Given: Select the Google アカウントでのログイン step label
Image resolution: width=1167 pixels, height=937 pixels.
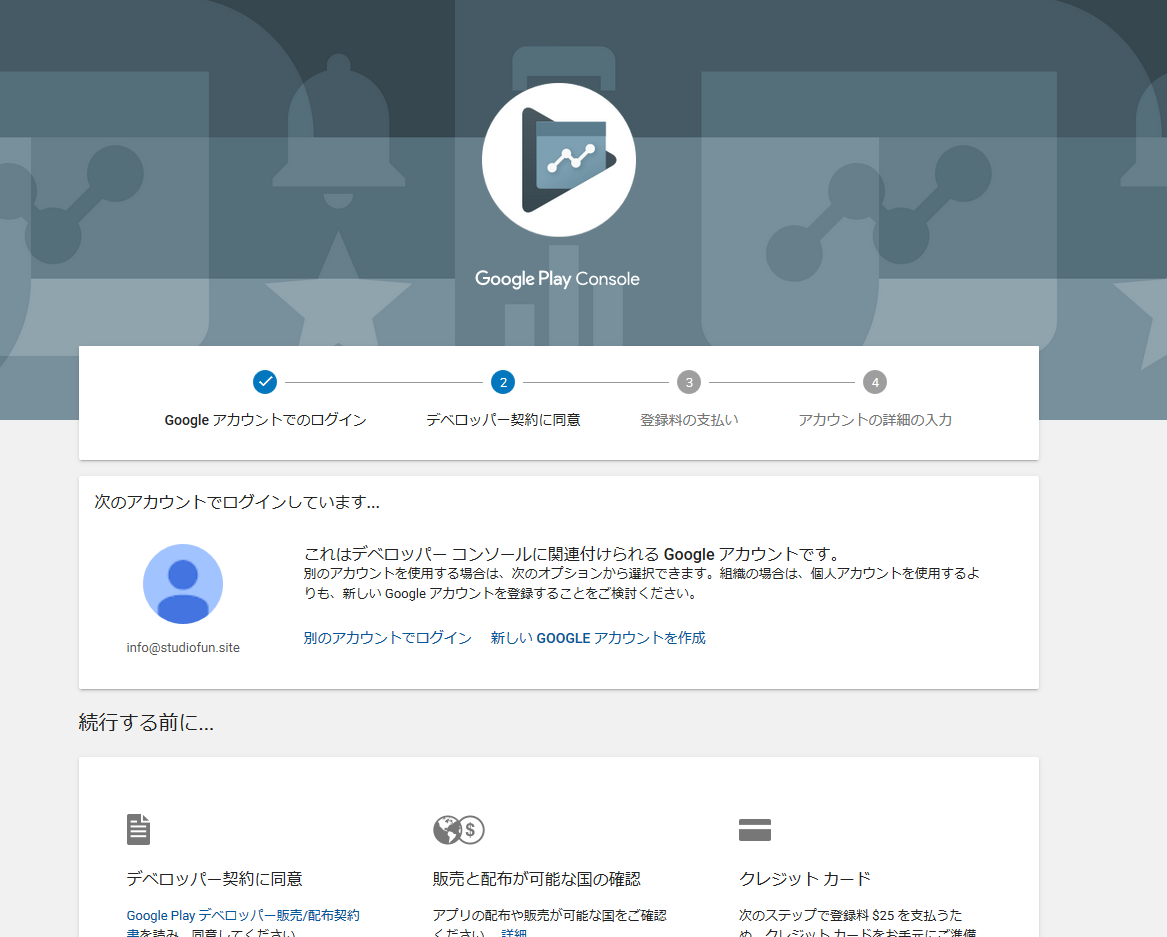Looking at the screenshot, I should point(266,420).
